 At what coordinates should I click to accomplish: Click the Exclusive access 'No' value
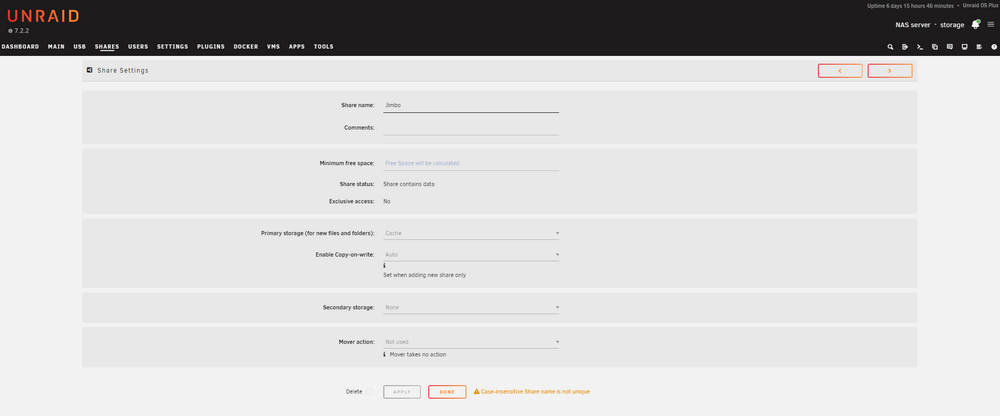(x=386, y=201)
